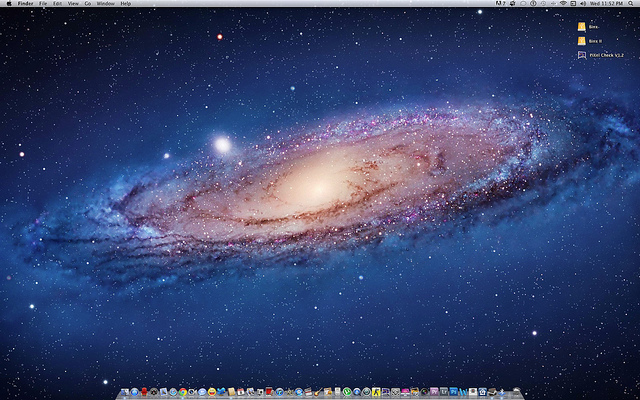
Task: Open the Apple menu
Action: point(9,3)
